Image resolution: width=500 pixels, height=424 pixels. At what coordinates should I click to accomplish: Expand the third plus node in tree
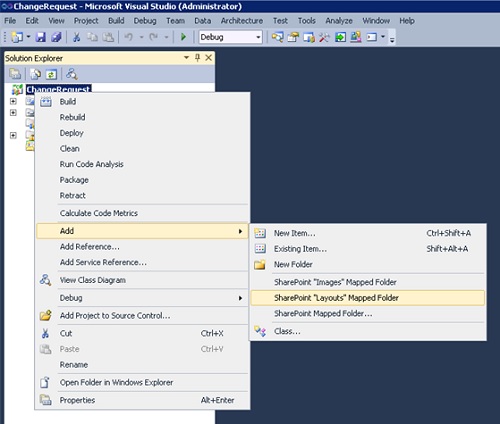[x=13, y=135]
